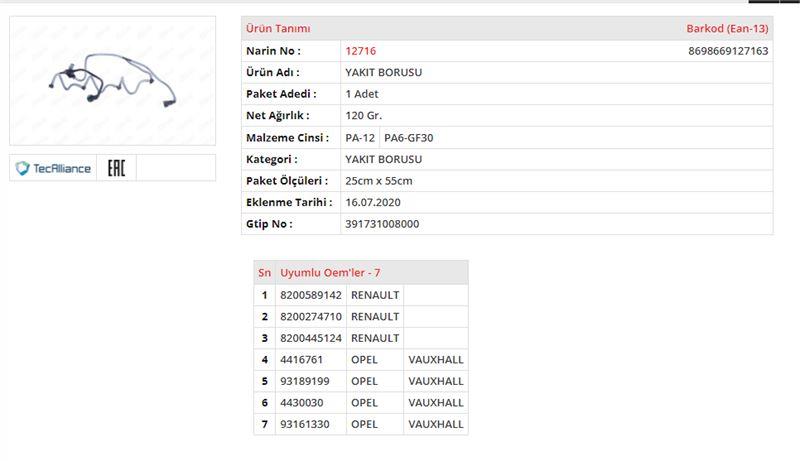The height and width of the screenshot is (461, 800).
Task: Select OEM number 8200589142
Action: click(311, 295)
